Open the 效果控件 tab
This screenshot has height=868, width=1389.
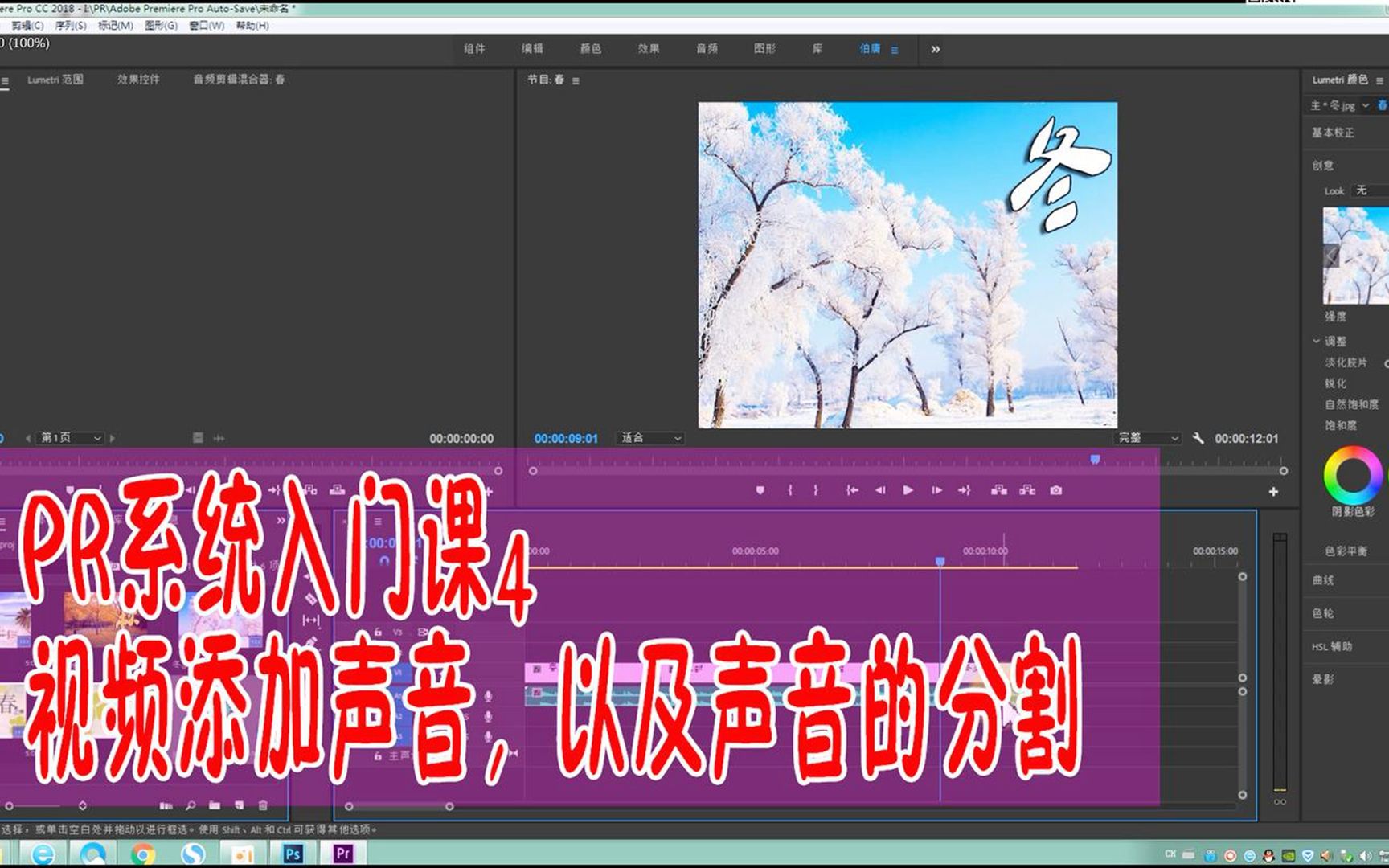coord(138,80)
